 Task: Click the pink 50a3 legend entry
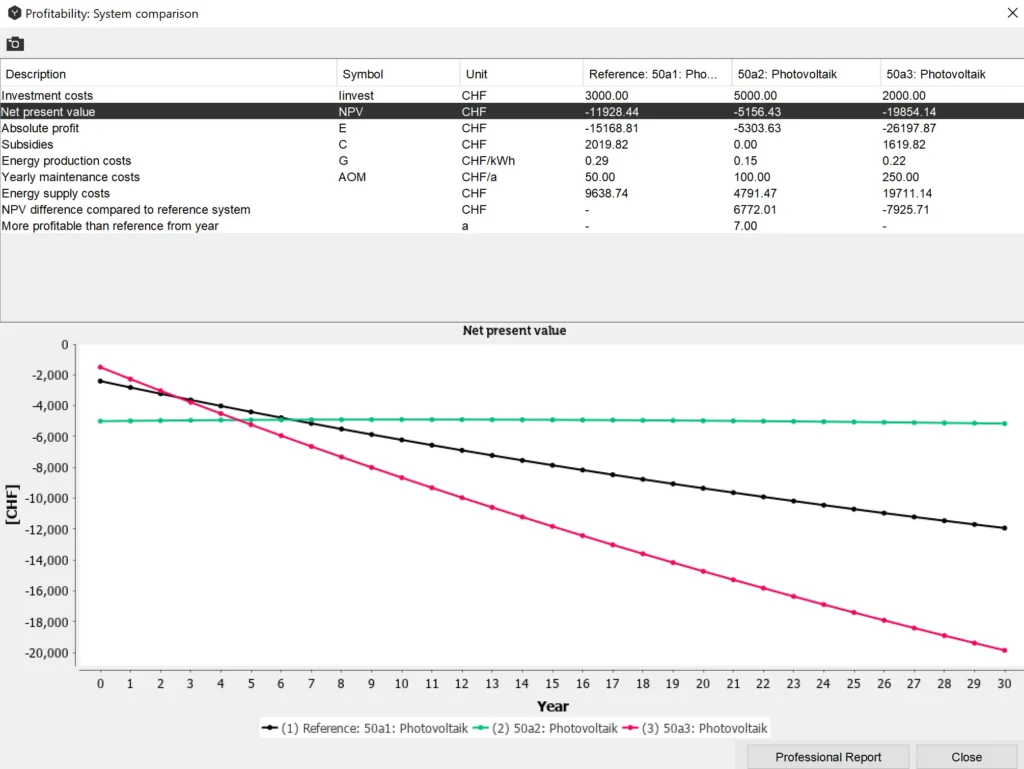click(695, 729)
